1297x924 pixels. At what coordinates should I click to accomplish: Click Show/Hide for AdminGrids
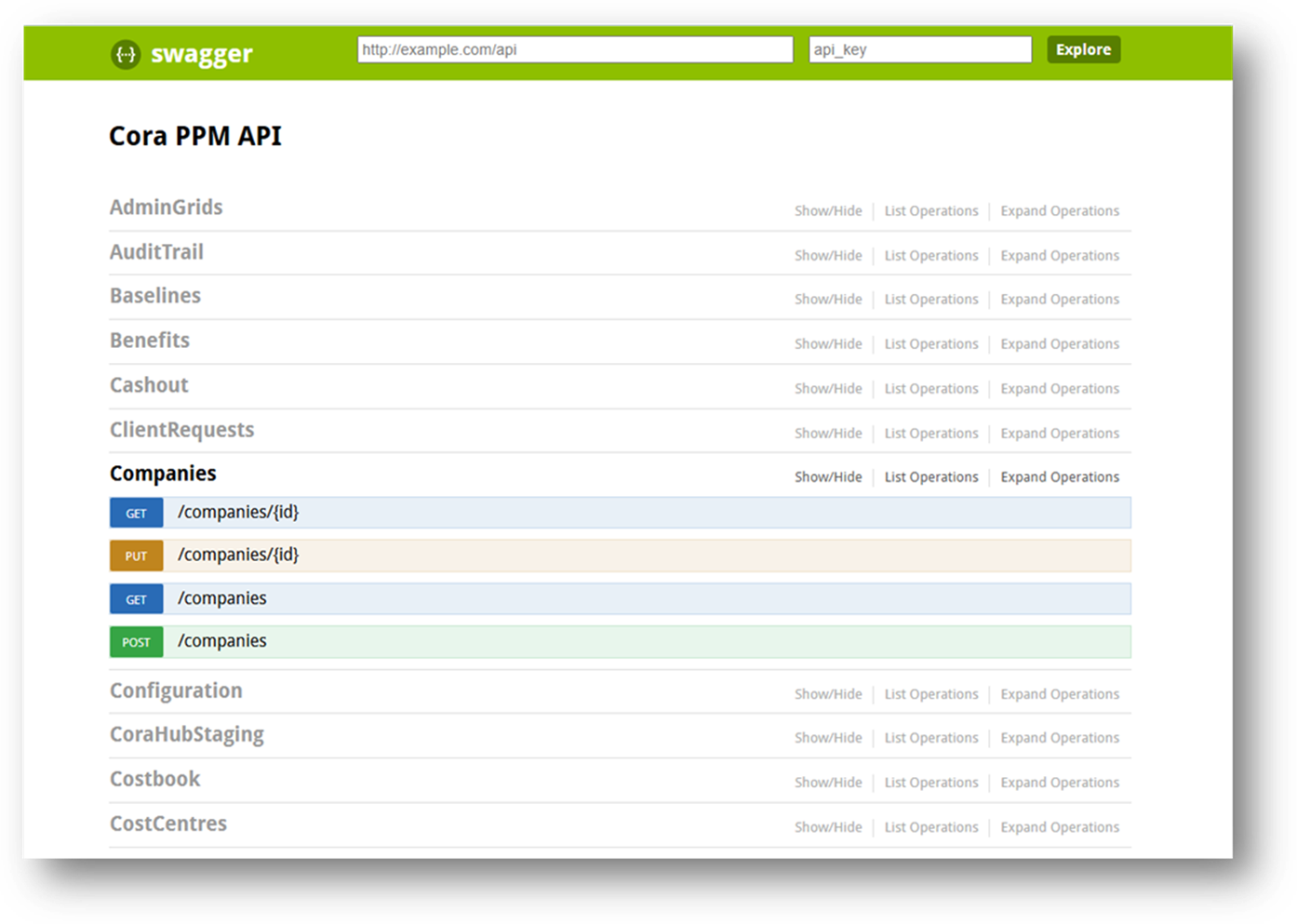(x=828, y=211)
